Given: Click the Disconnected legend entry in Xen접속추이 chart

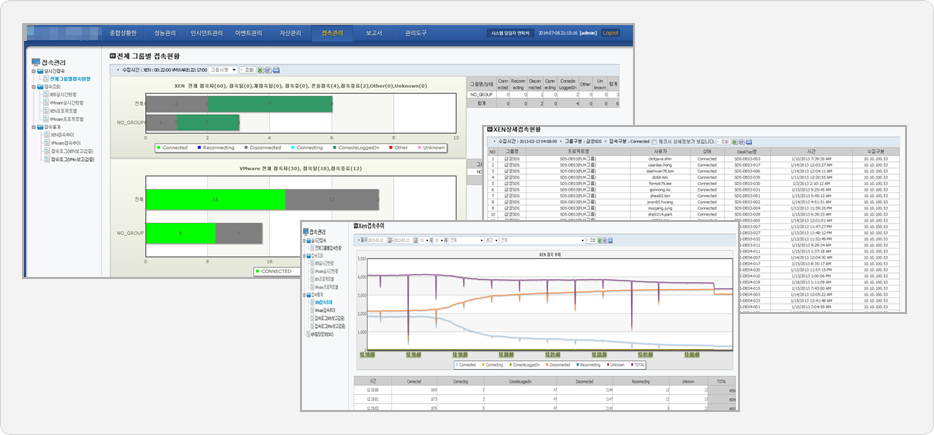Looking at the screenshot, I should pyautogui.click(x=558, y=365).
